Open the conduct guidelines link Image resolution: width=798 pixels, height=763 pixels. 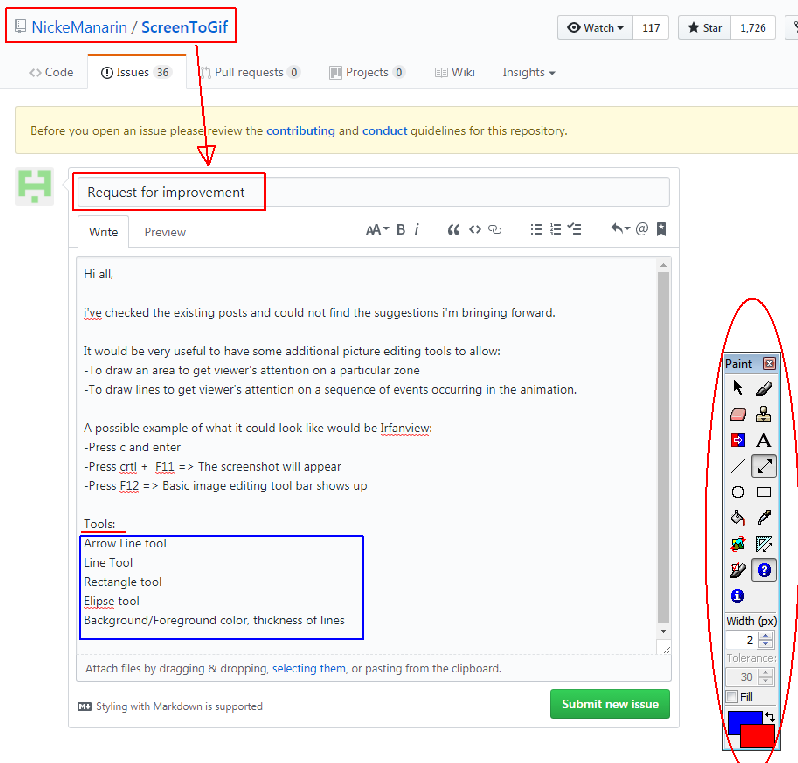[x=384, y=131]
